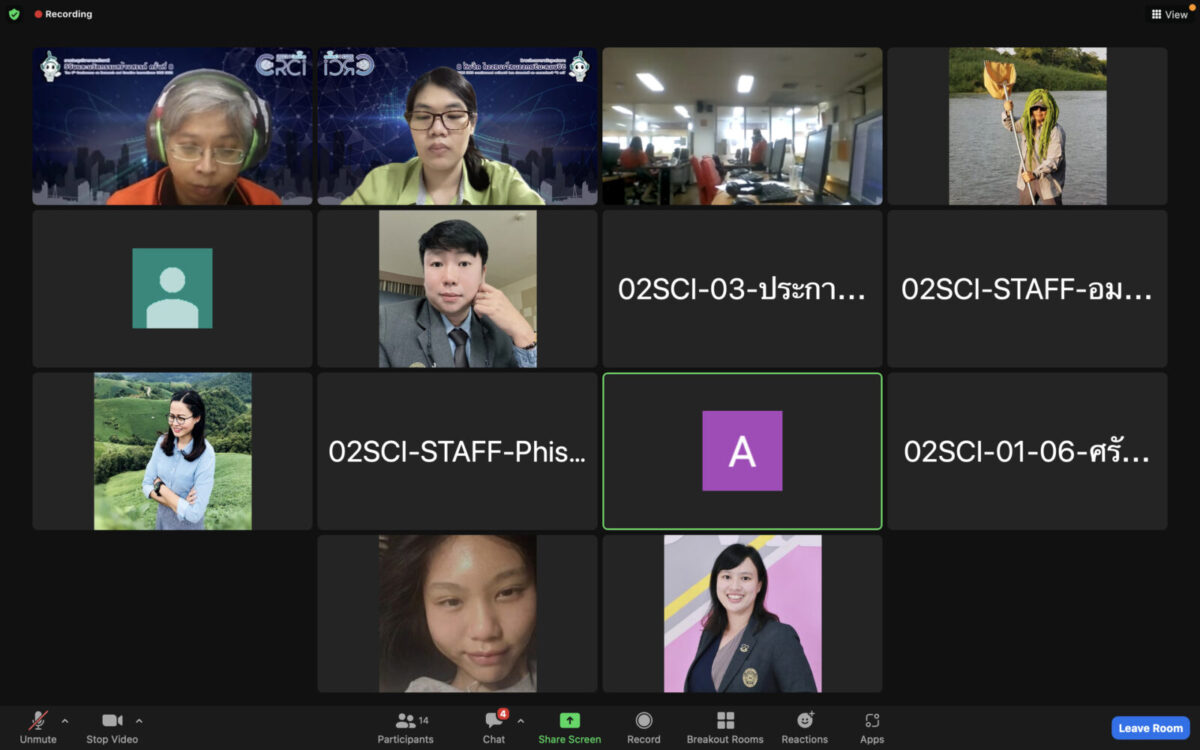
Task: Start recording with the Record button
Action: 644,726
